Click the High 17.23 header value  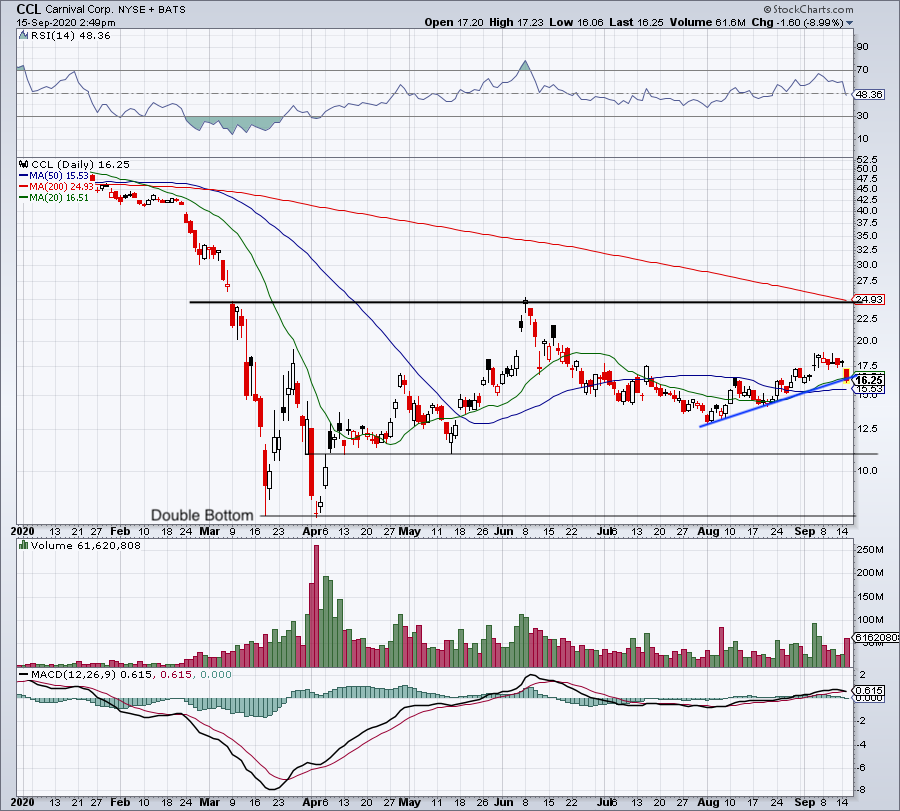516,22
